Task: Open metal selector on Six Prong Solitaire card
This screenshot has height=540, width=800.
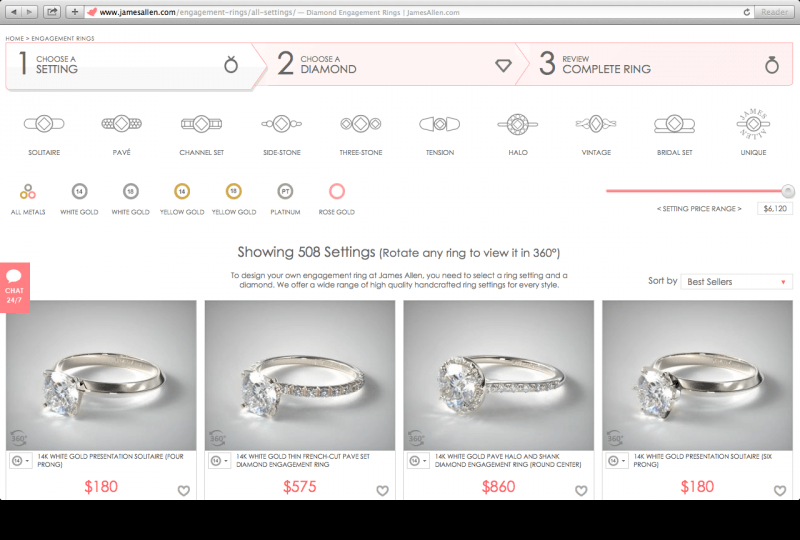Action: pyautogui.click(x=617, y=461)
